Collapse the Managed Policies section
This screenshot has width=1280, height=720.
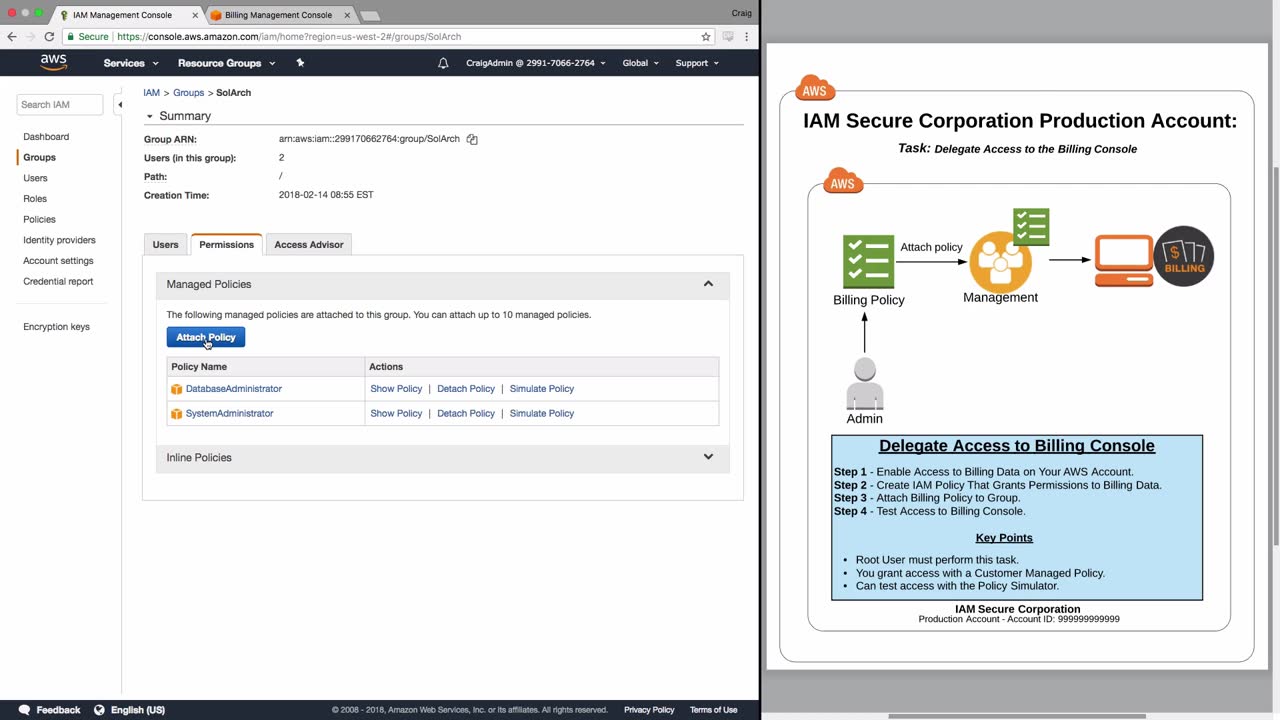pos(708,284)
